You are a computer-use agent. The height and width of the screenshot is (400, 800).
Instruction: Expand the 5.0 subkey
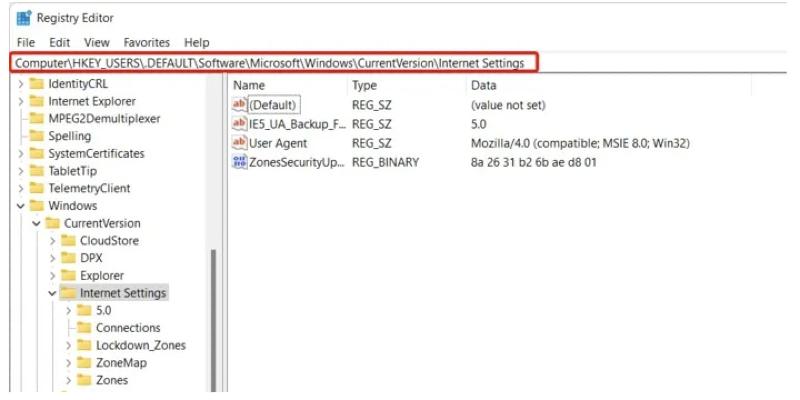[x=68, y=311]
